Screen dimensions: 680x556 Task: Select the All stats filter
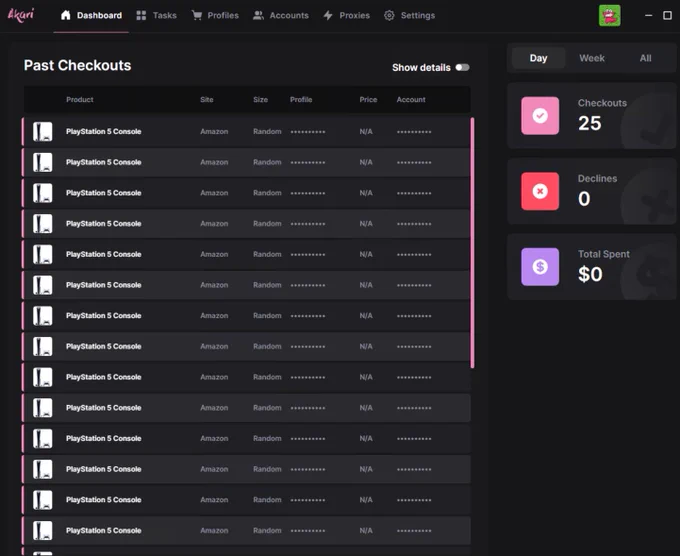pos(645,58)
